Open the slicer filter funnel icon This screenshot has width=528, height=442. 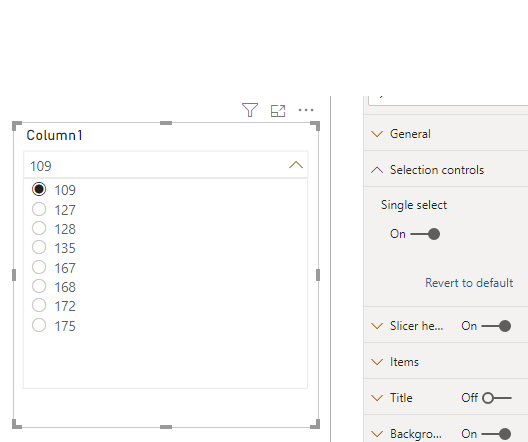pos(250,110)
